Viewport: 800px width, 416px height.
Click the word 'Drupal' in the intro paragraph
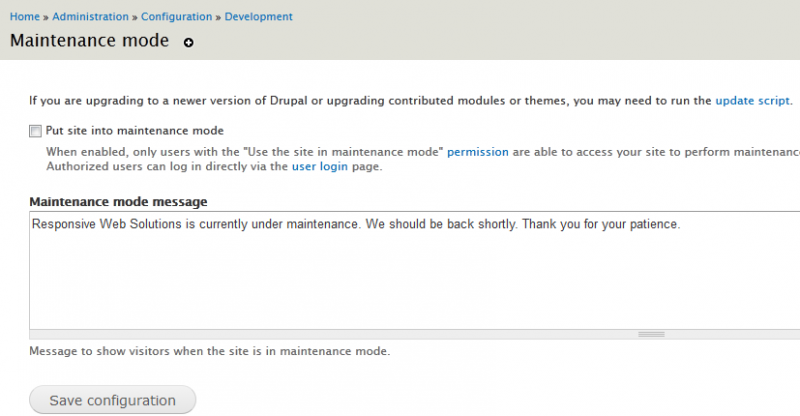click(288, 101)
